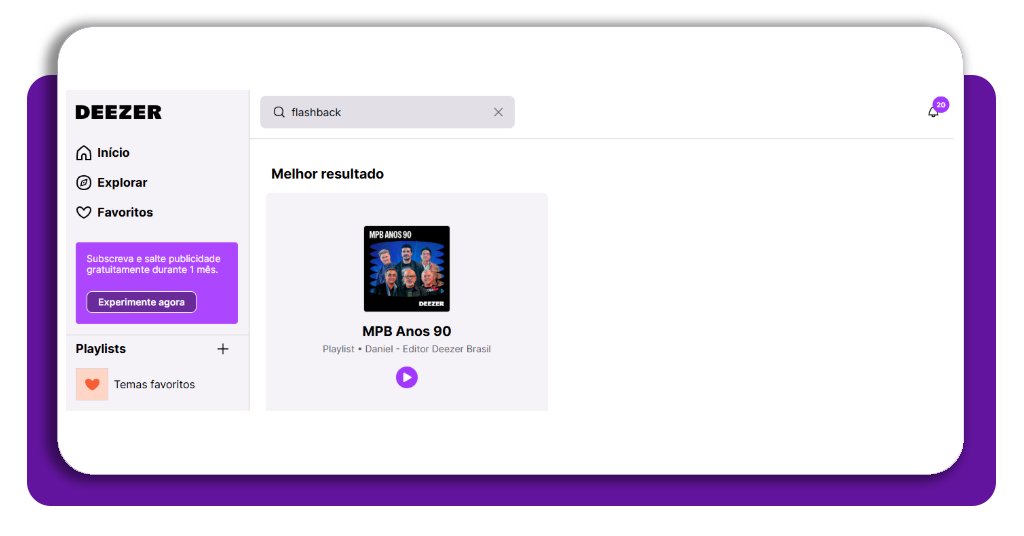Image resolution: width=1024 pixels, height=536 pixels.
Task: Open the Temas favoritos heart thumbnail
Action: 92,385
